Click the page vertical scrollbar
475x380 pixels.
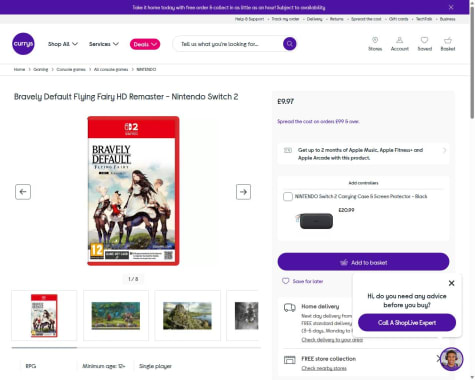pyautogui.click(x=472, y=63)
